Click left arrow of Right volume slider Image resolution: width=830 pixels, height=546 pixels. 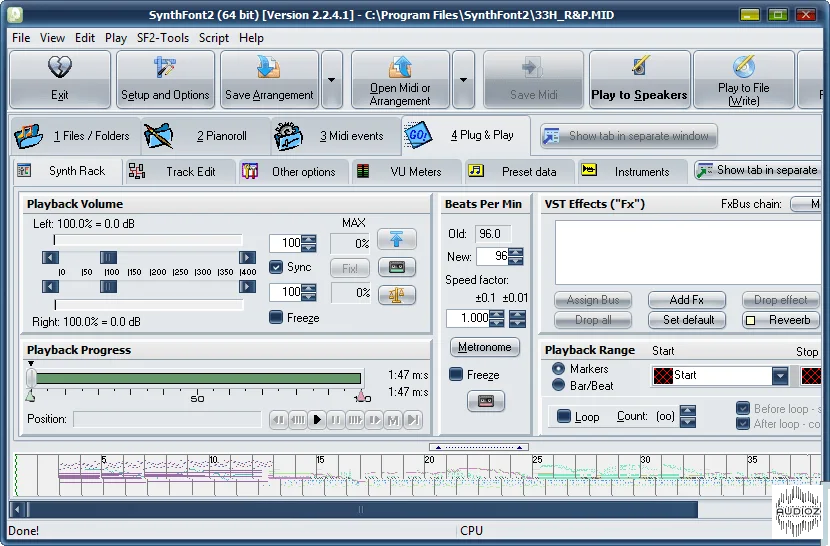(x=50, y=287)
